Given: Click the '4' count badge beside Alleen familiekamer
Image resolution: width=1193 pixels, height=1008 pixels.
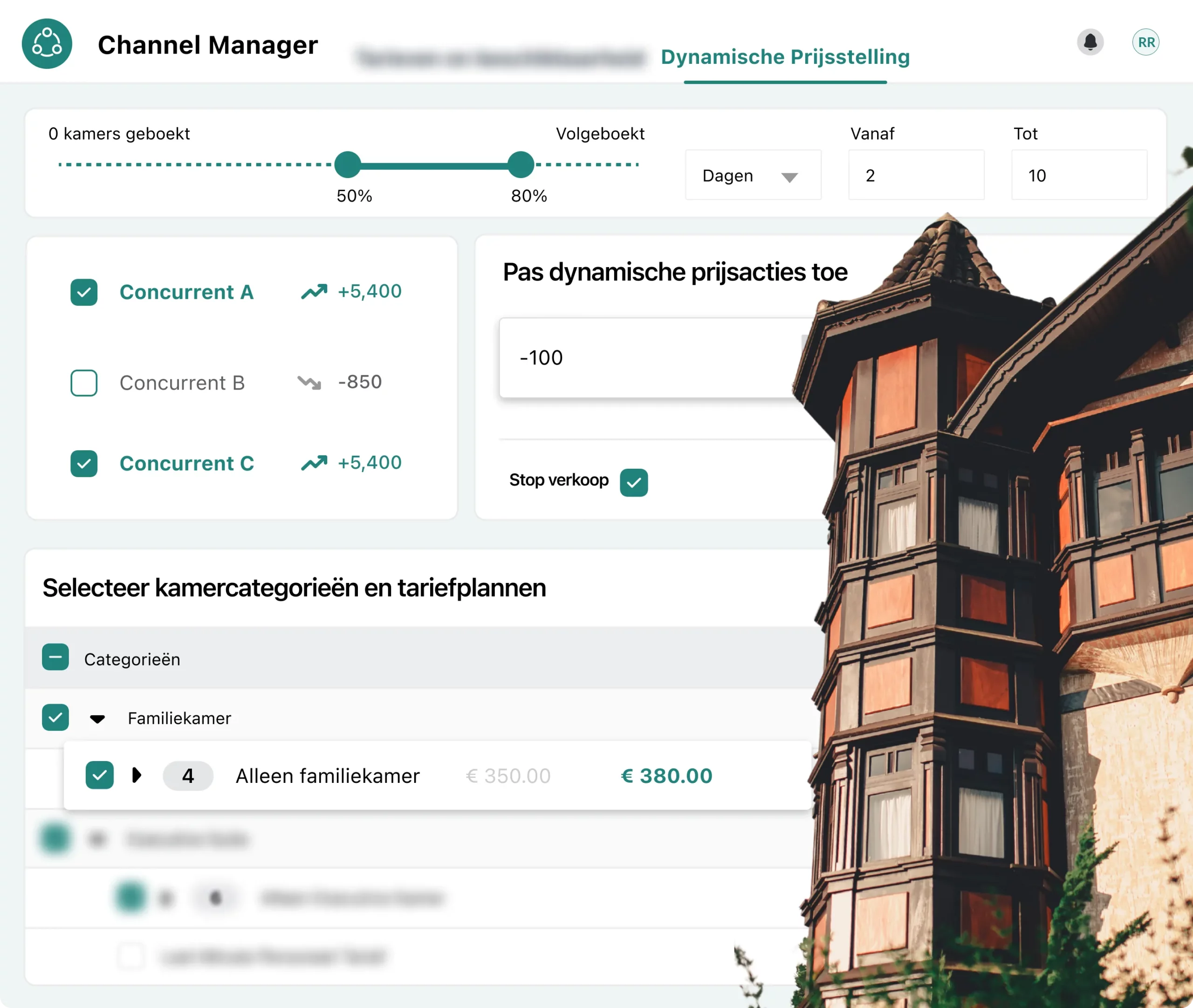Looking at the screenshot, I should 188,775.
